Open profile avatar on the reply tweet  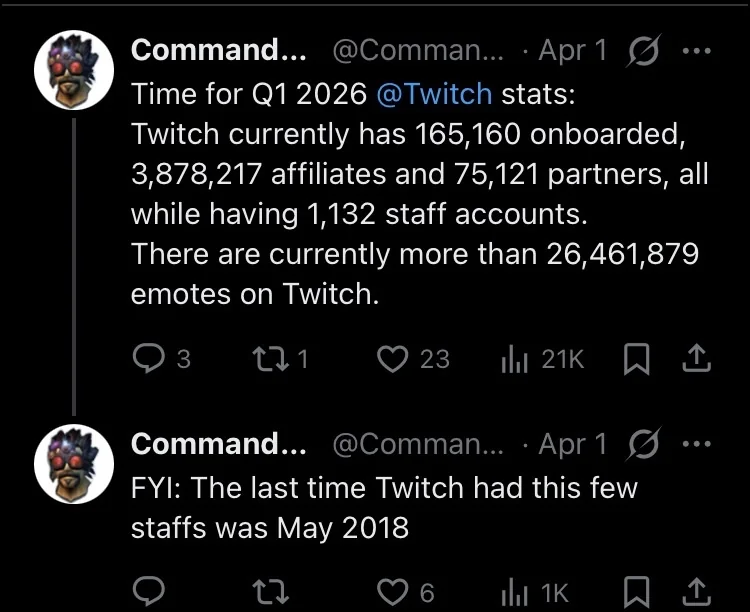(x=75, y=463)
